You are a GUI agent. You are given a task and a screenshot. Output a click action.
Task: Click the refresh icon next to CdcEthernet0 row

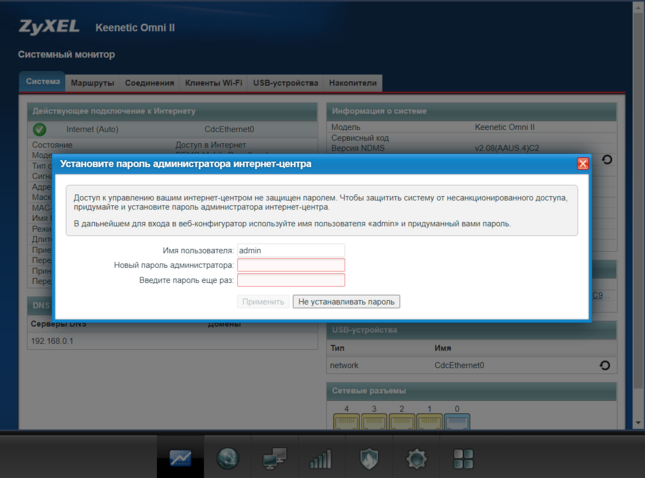pos(605,365)
